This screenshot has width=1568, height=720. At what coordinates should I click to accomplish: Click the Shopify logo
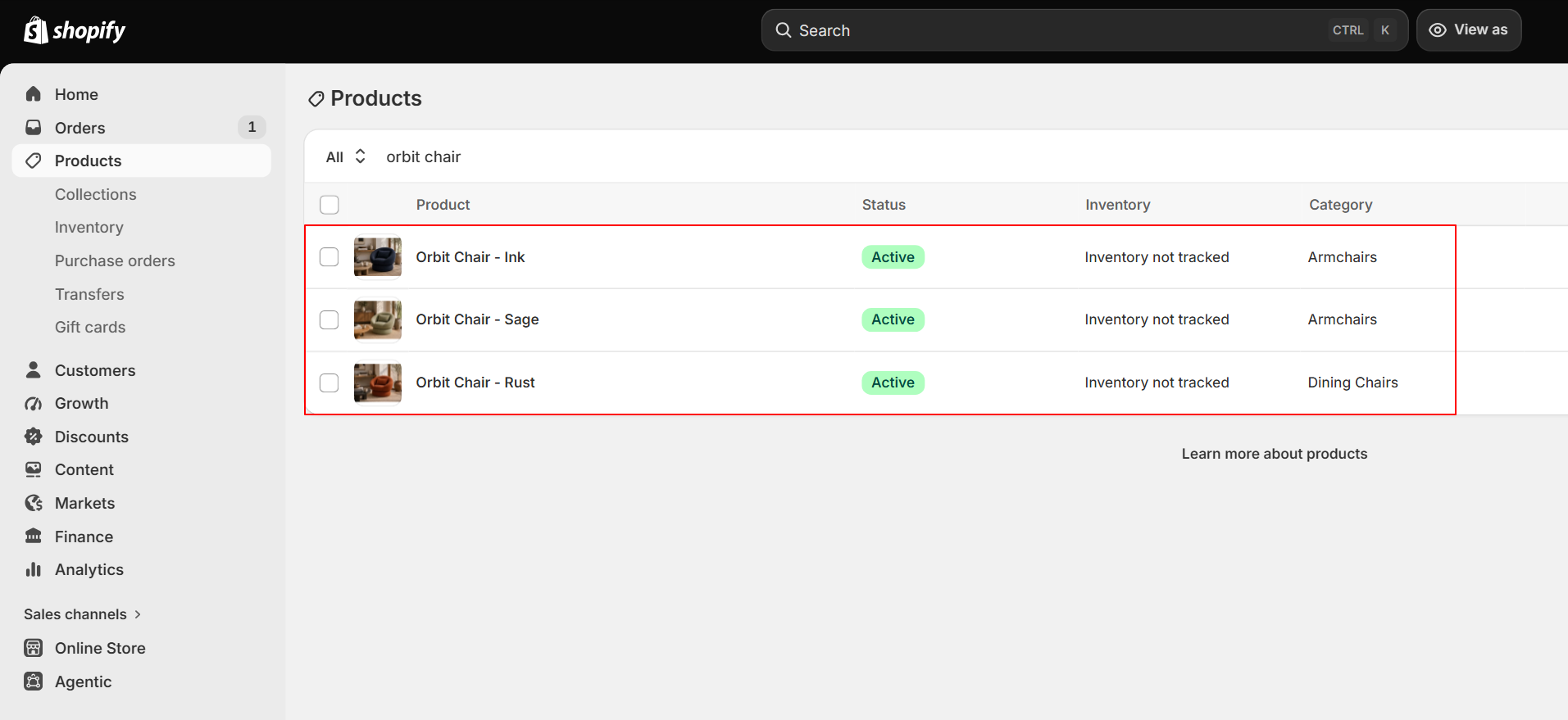click(75, 30)
